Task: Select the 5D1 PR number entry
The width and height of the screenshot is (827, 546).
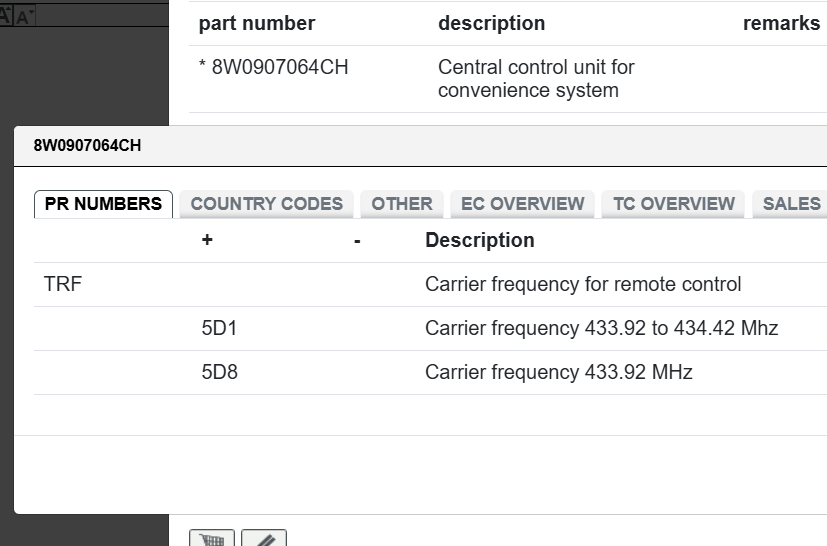Action: coord(219,329)
